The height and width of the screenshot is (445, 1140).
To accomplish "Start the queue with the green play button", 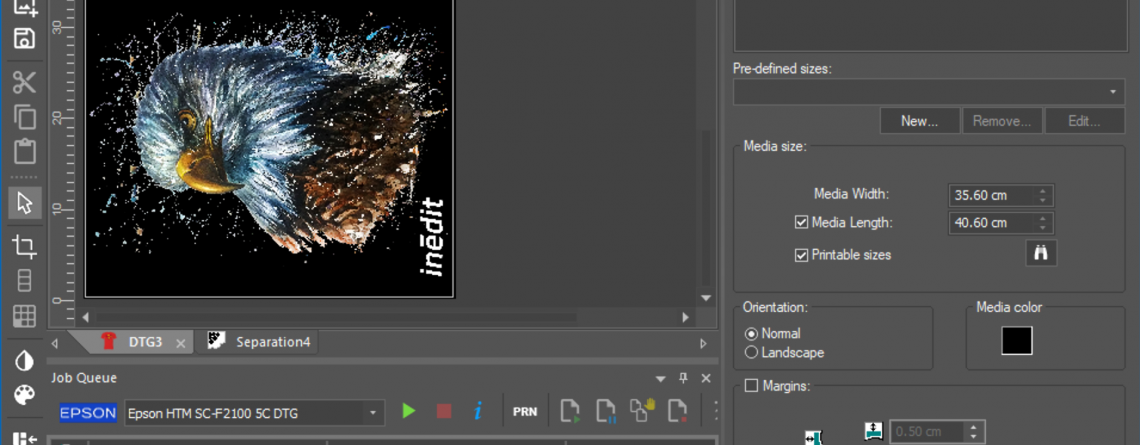I will point(409,412).
